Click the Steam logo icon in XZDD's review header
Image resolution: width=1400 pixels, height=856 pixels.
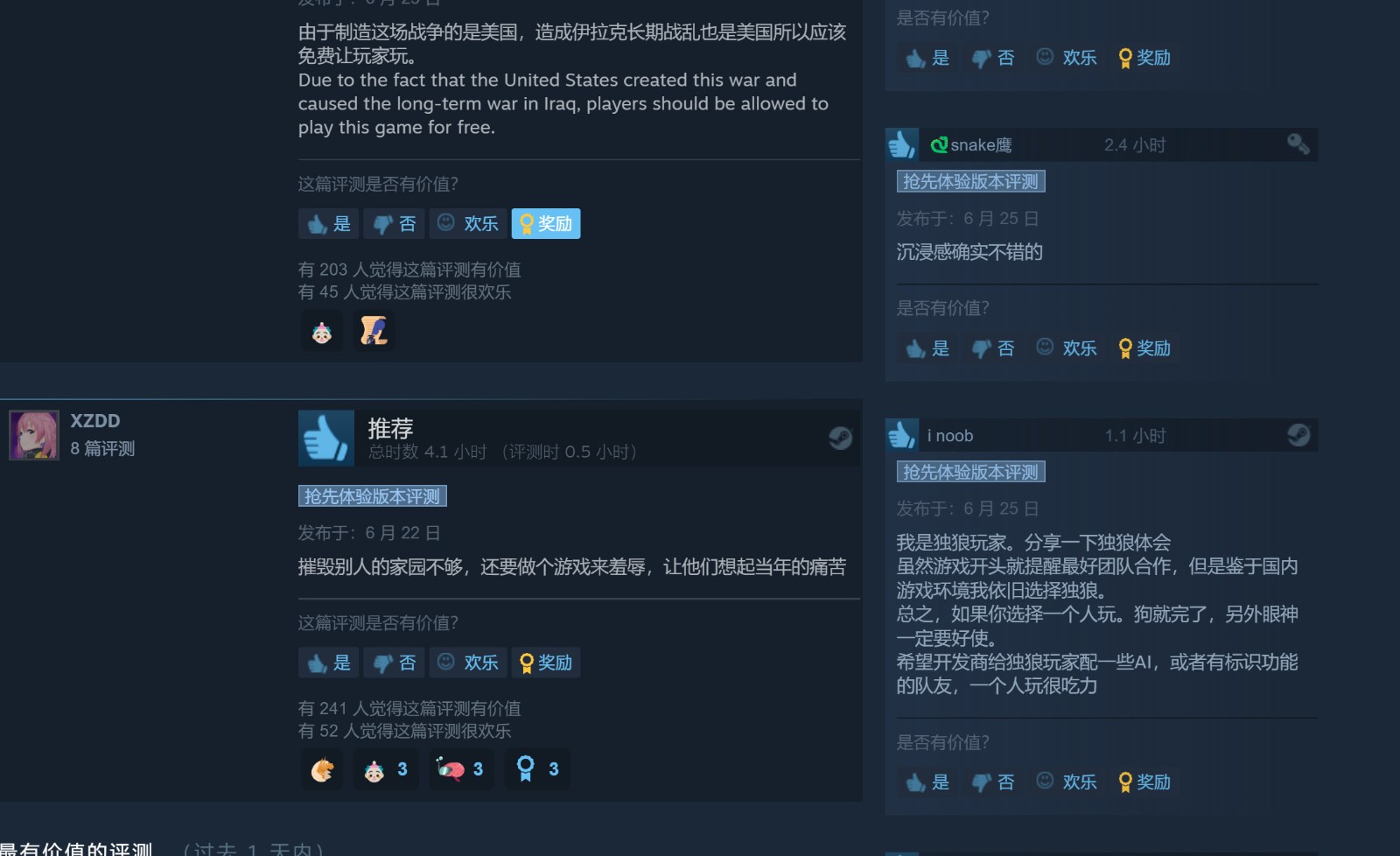(x=840, y=438)
